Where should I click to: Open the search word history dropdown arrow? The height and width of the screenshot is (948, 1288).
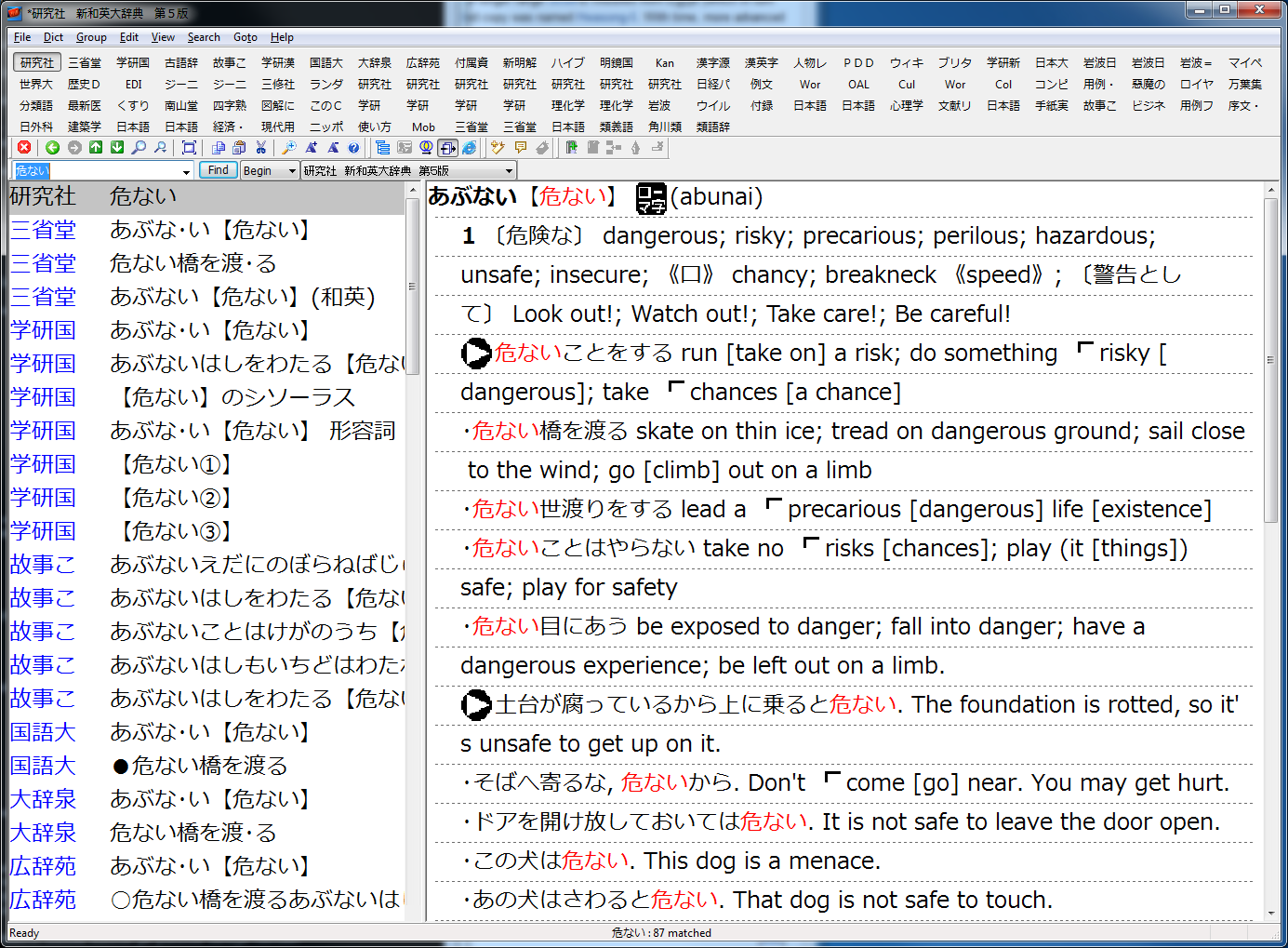pyautogui.click(x=186, y=171)
